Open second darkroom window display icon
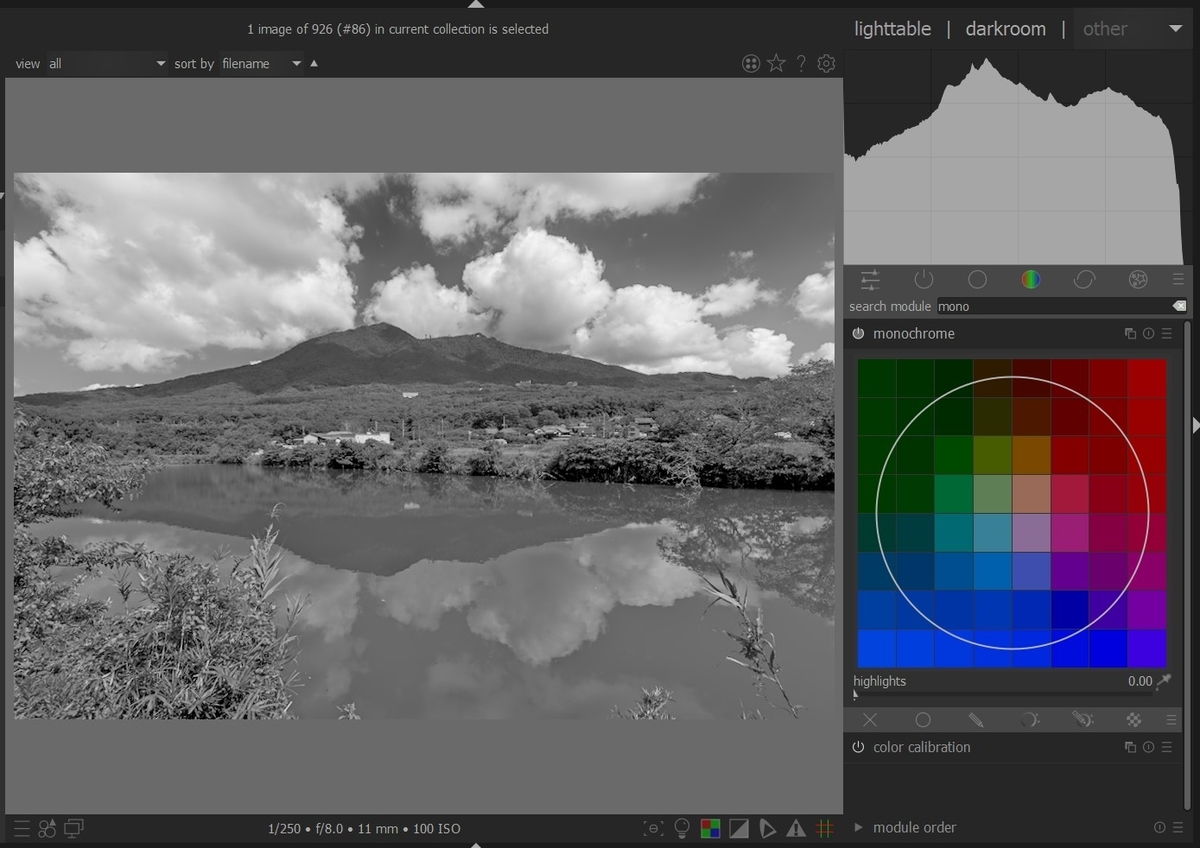Image resolution: width=1200 pixels, height=848 pixels. 74,828
